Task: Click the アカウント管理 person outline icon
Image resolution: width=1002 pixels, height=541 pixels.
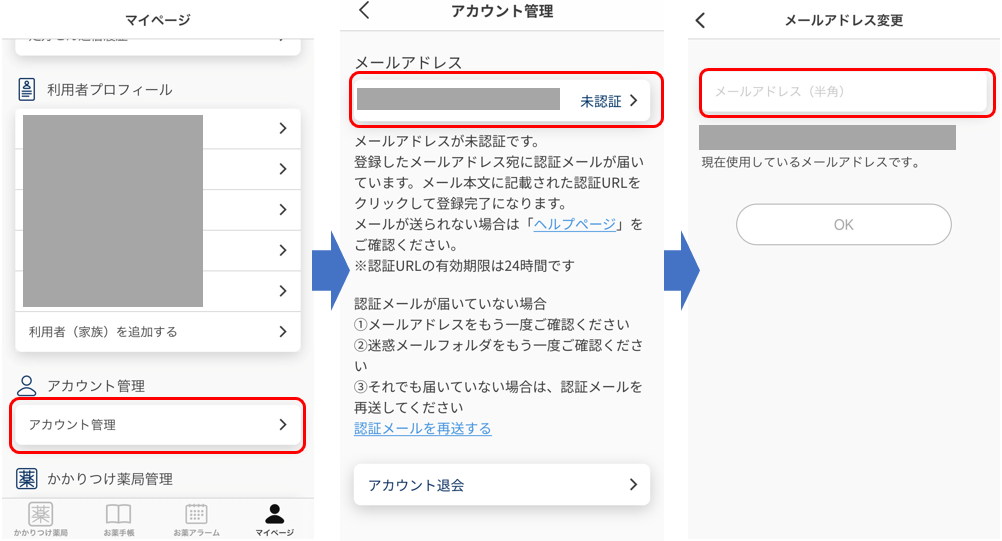Action: (x=26, y=385)
